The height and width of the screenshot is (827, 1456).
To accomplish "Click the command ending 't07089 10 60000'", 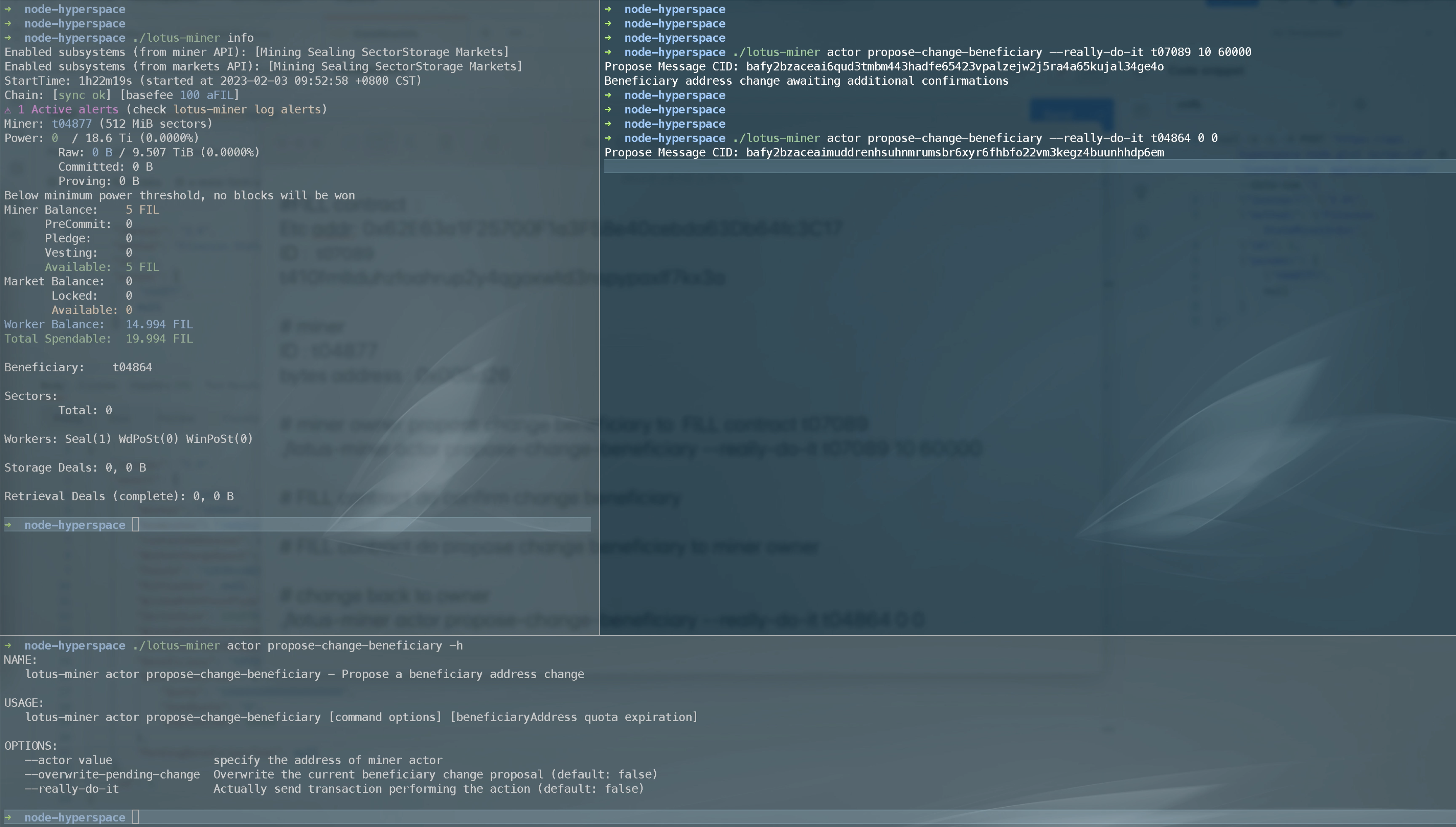I will [x=928, y=52].
